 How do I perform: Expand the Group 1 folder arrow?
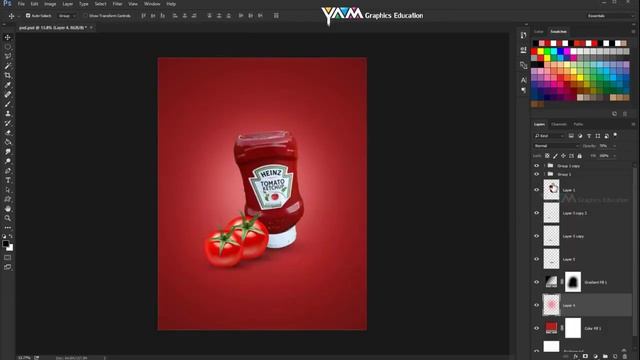coord(544,174)
